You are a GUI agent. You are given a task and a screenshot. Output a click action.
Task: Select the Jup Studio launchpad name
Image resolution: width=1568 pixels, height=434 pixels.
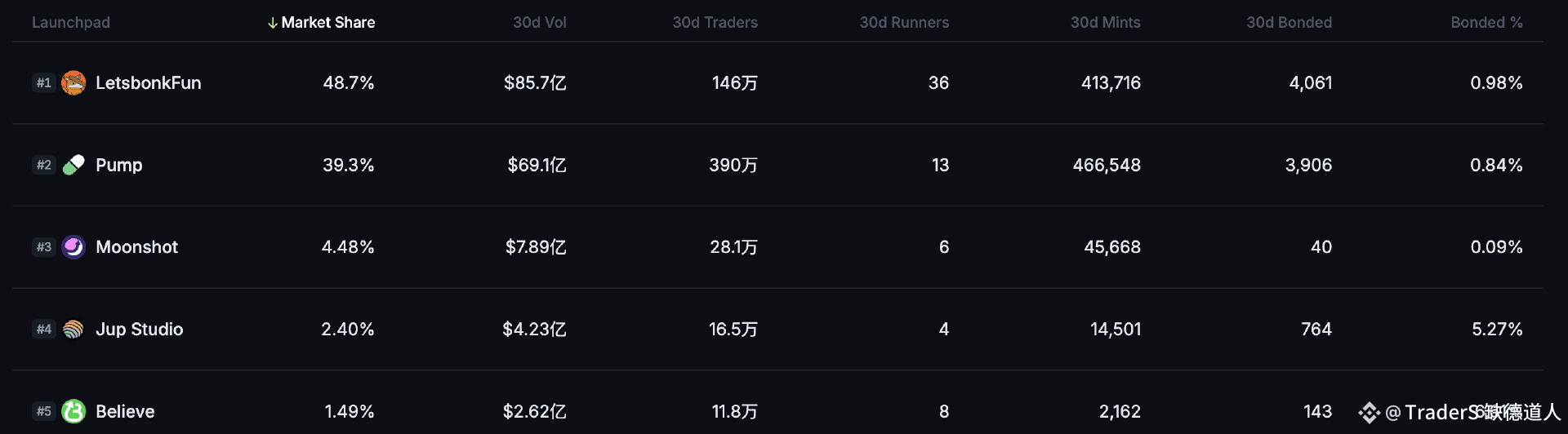140,329
